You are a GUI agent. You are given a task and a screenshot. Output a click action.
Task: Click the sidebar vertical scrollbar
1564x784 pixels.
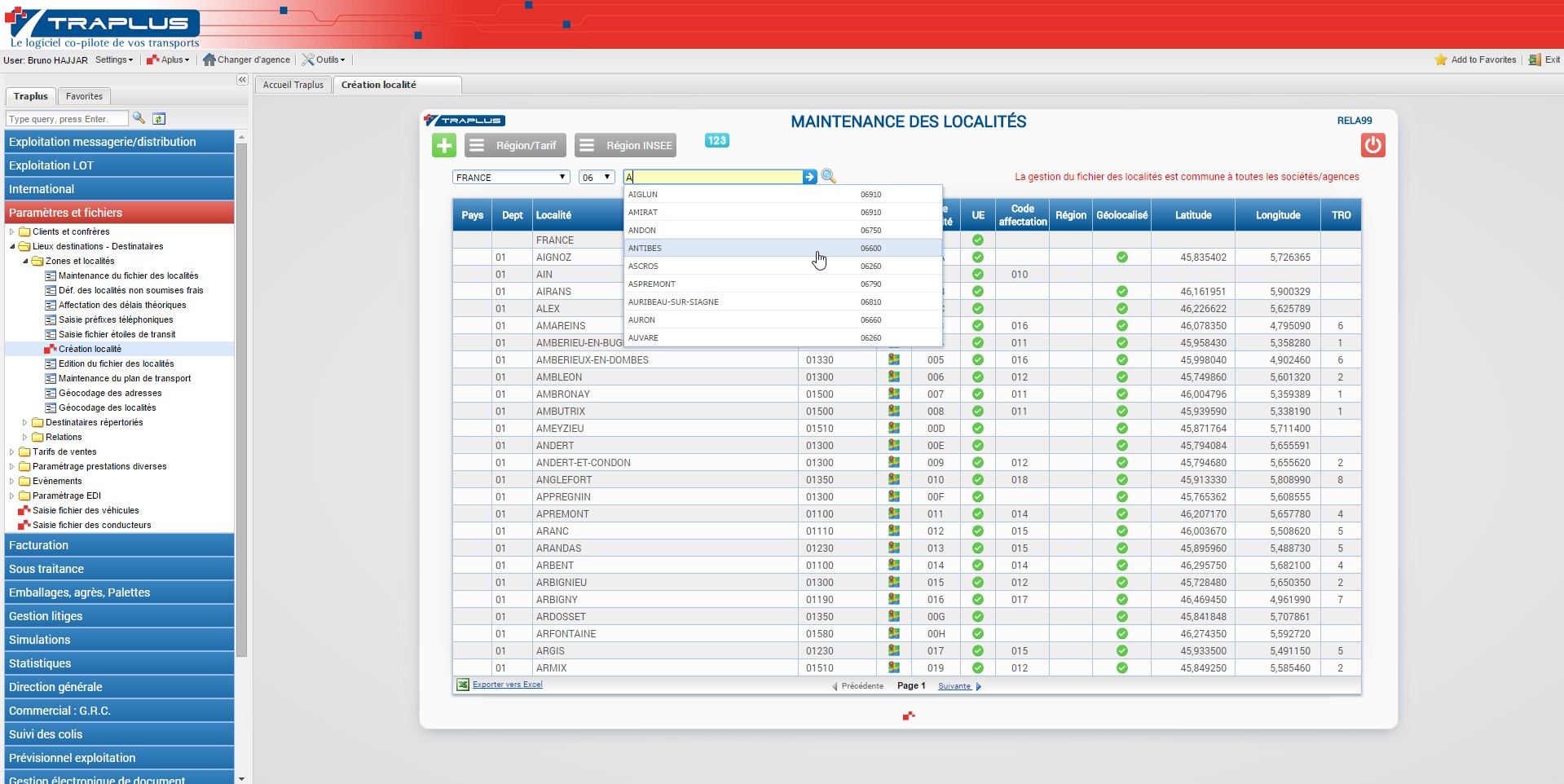coord(241,399)
